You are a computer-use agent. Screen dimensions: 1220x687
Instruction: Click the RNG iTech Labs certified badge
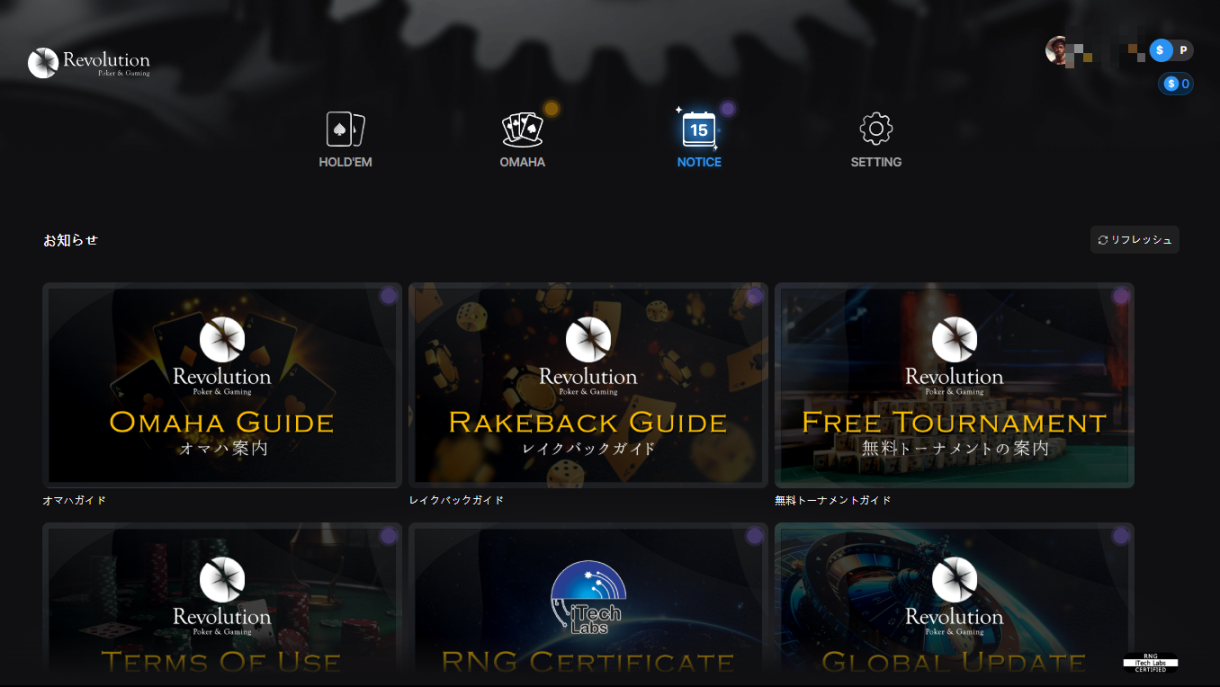tap(1150, 662)
